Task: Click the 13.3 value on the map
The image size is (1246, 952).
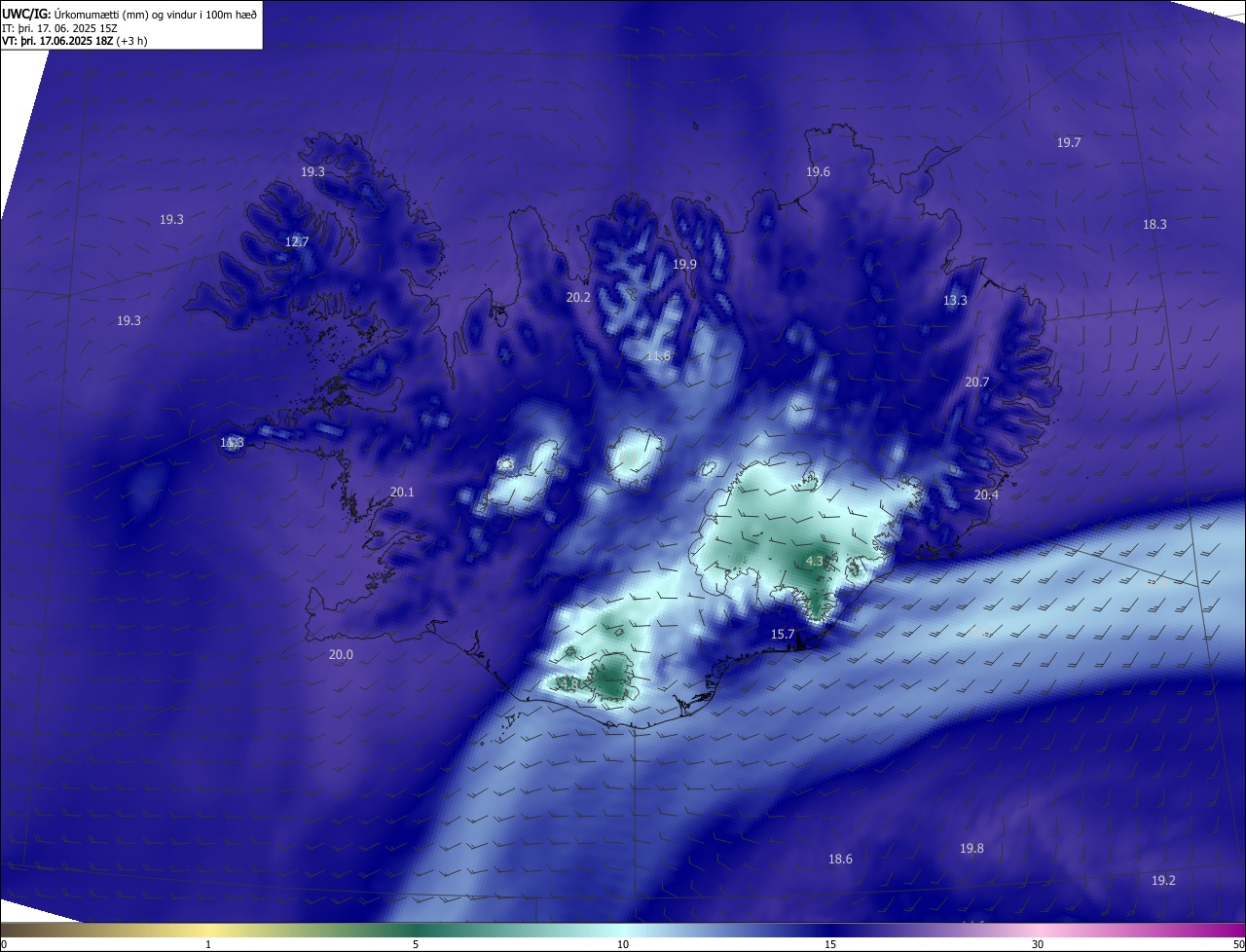Action: [x=955, y=300]
